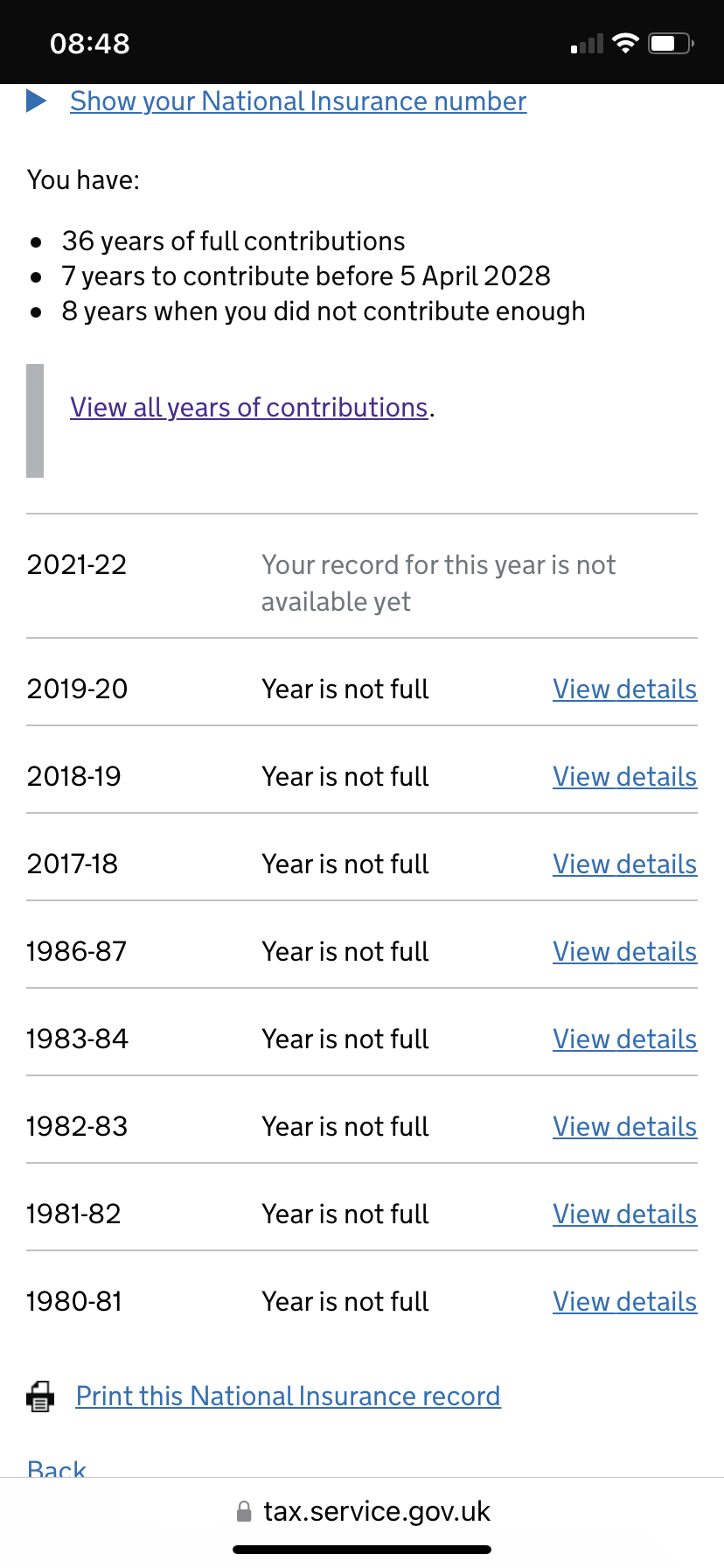Expand the National Insurance number disclosure triangle
This screenshot has width=724, height=1568.
click(x=37, y=101)
